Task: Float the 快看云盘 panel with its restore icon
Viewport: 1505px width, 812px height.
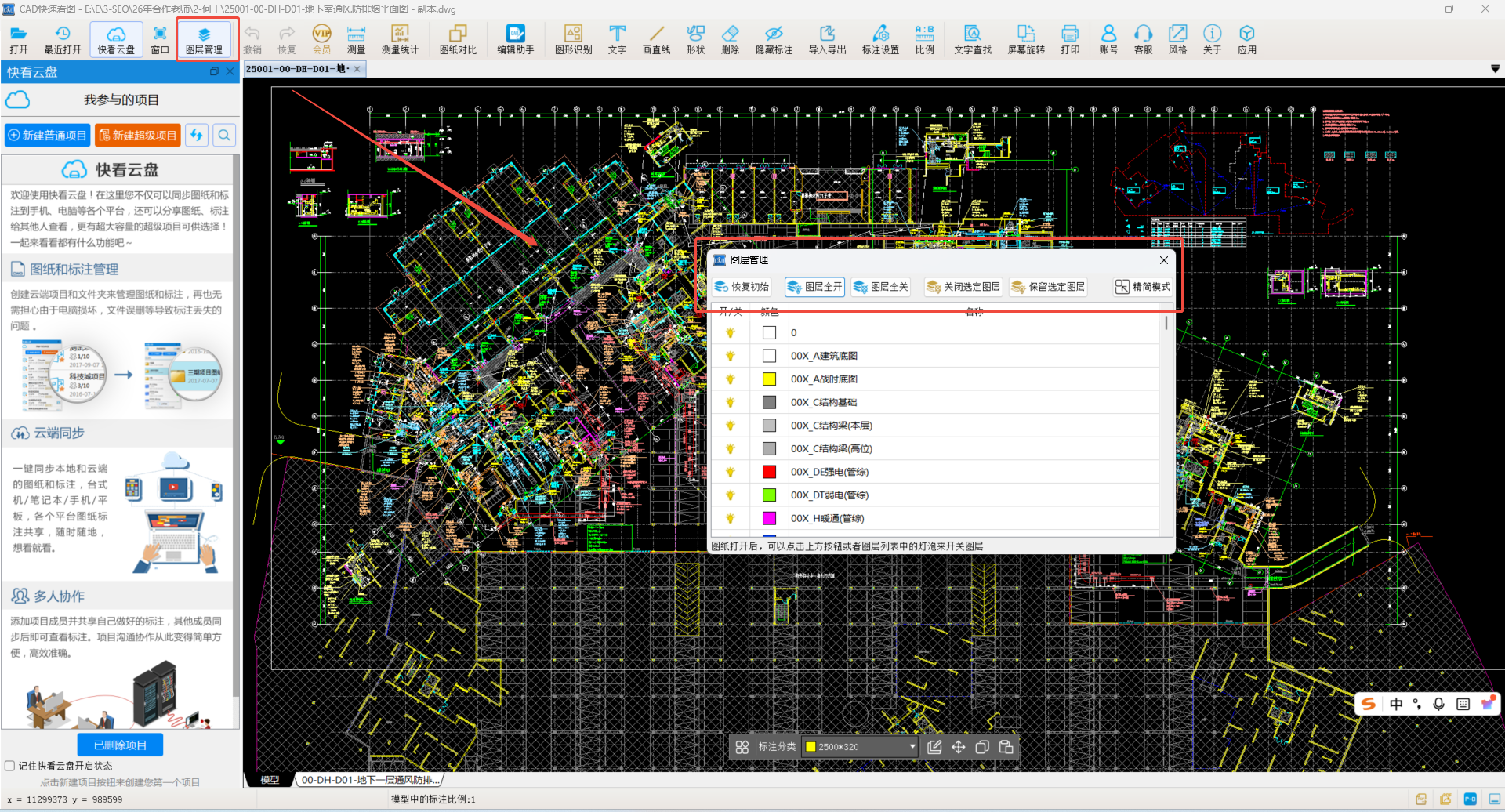Action: click(214, 71)
